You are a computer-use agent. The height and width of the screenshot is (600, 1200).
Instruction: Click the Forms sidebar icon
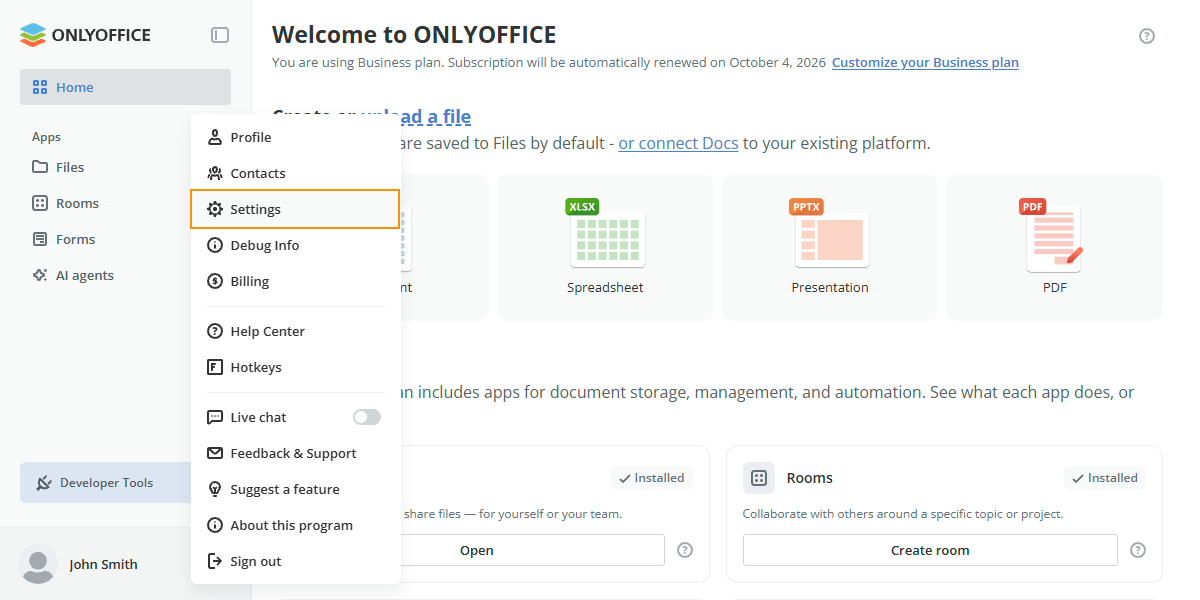40,239
